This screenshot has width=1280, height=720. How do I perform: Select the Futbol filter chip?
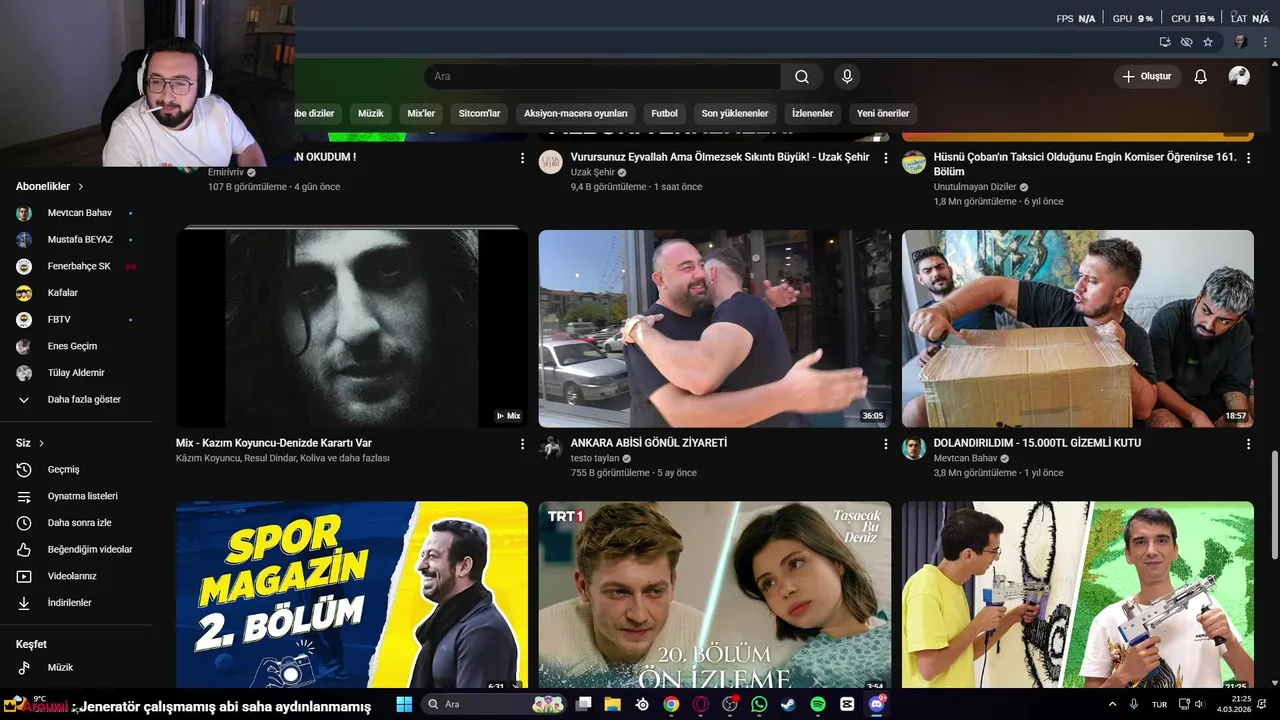pos(664,113)
